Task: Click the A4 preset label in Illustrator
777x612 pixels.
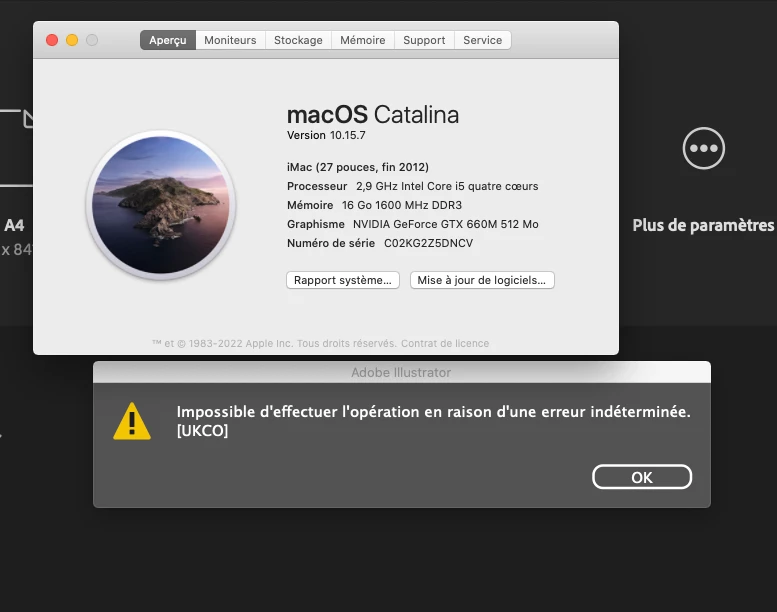Action: (14, 225)
